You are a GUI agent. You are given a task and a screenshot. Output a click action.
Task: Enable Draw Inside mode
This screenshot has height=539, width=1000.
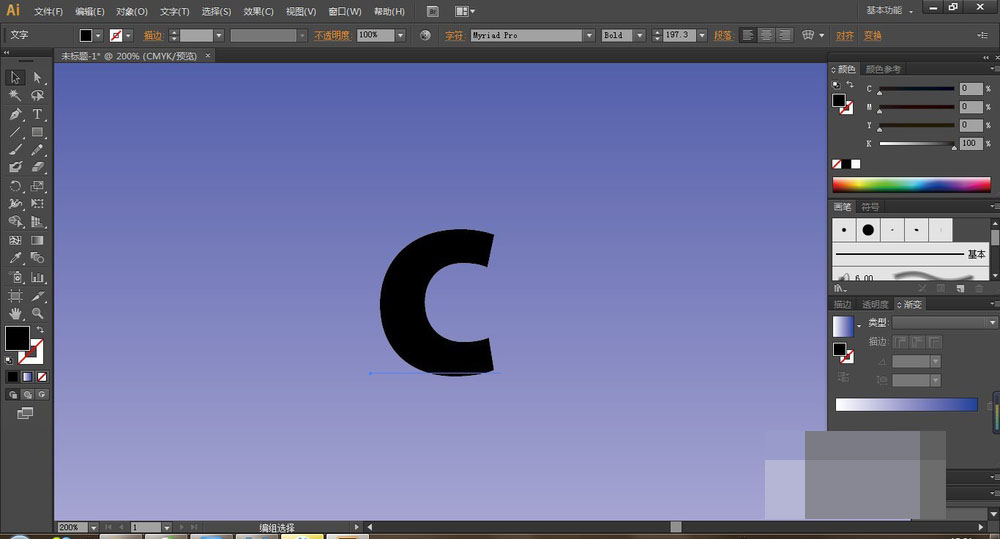[x=41, y=394]
